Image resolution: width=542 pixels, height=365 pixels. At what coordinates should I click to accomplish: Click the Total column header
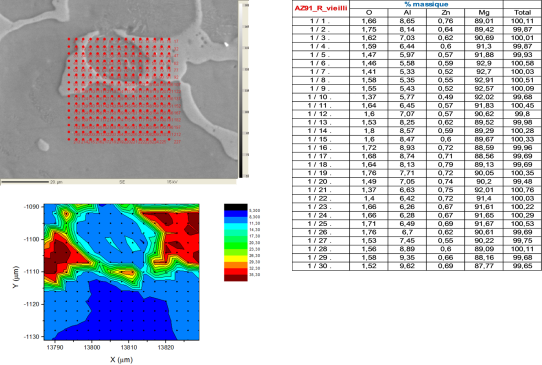pos(522,12)
